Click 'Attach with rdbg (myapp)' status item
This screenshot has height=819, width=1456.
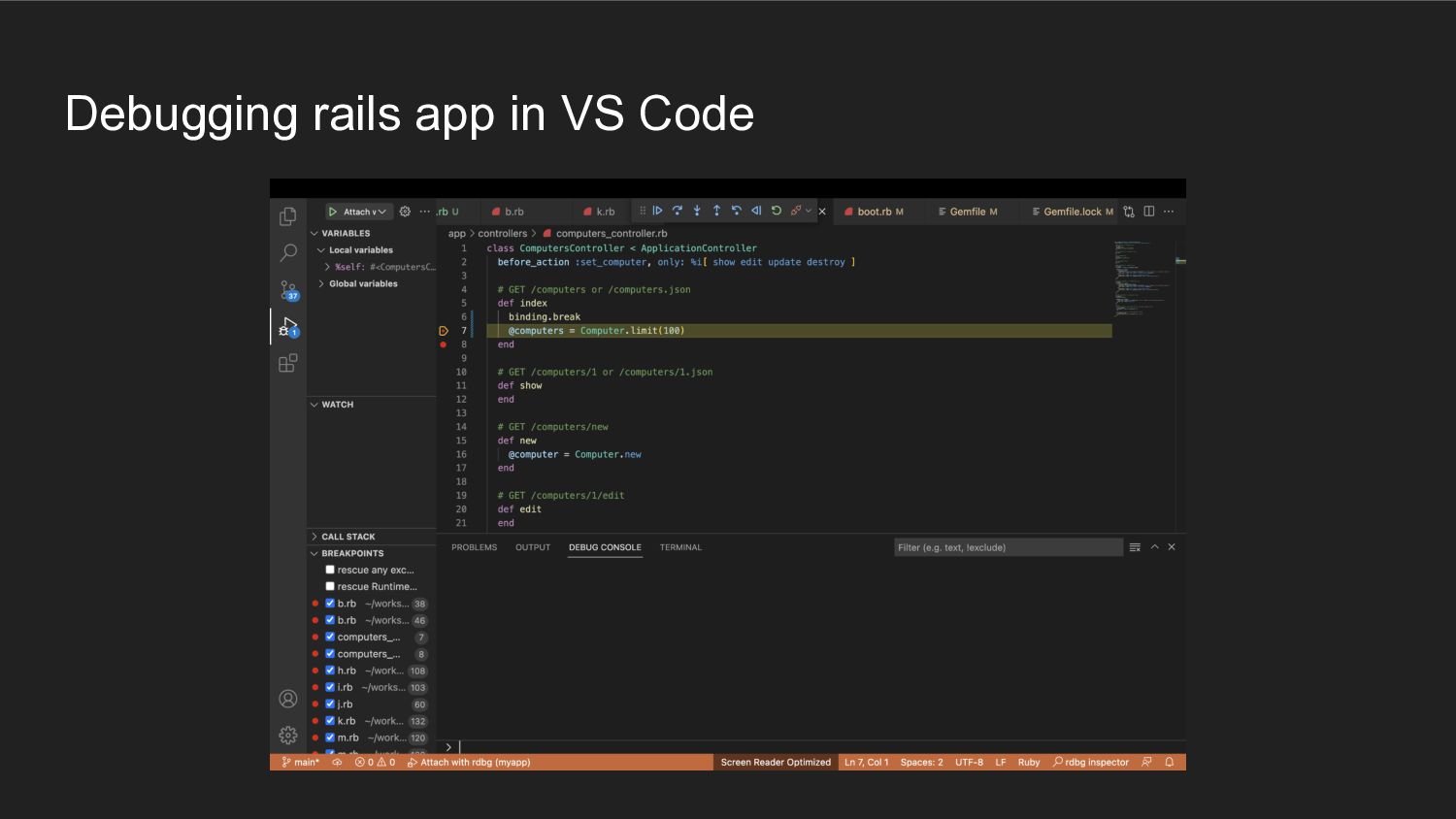[x=469, y=763]
